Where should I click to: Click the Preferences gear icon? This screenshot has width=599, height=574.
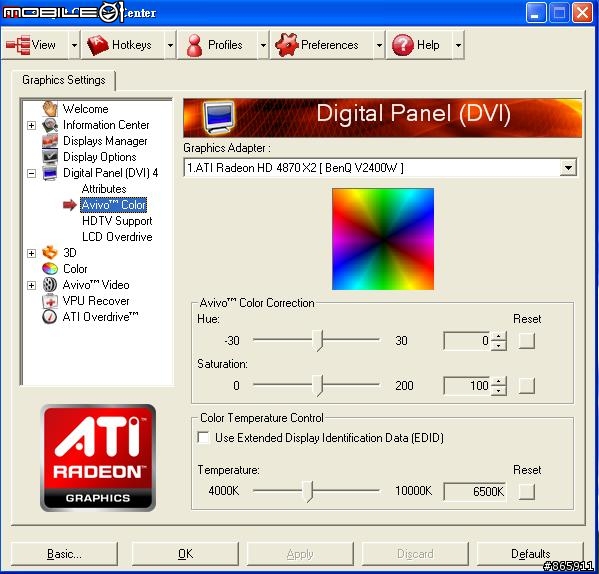coord(287,45)
